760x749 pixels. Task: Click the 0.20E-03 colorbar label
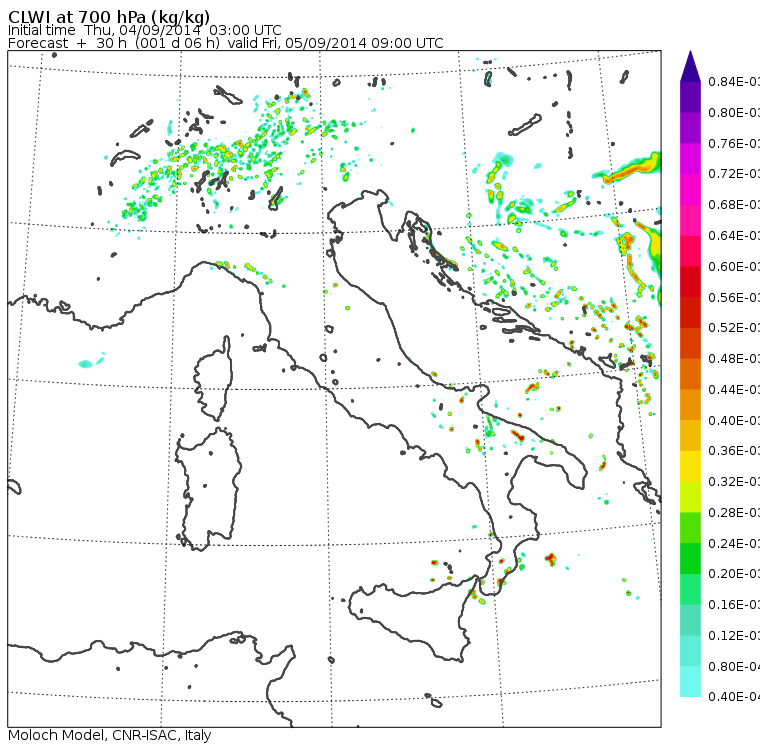click(x=734, y=574)
